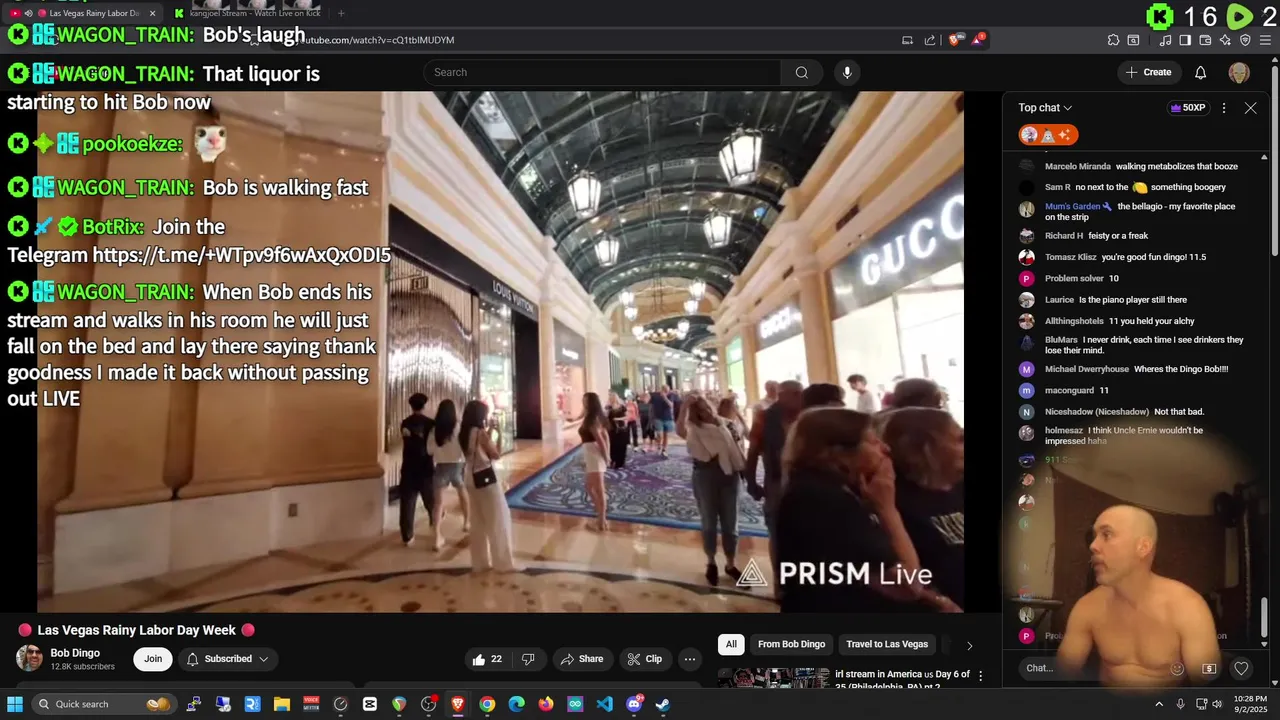Open Microsoft Edge from the taskbar

pyautogui.click(x=517, y=704)
